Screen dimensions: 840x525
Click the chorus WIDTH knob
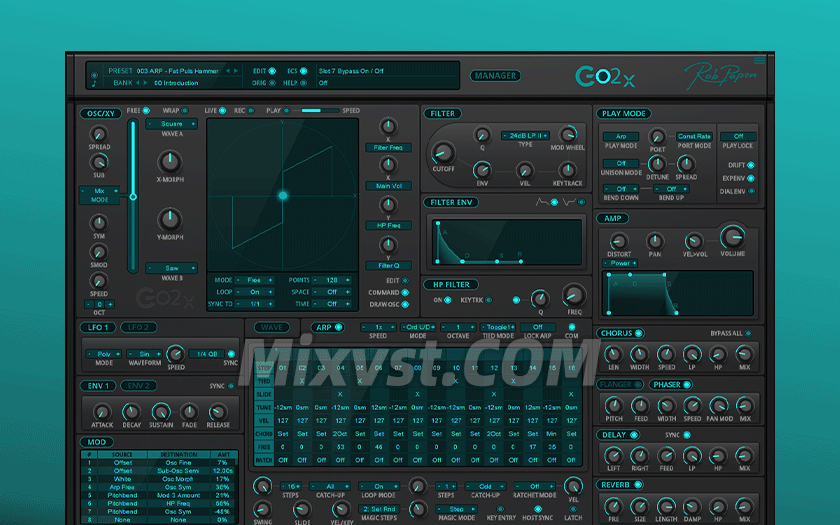639,354
